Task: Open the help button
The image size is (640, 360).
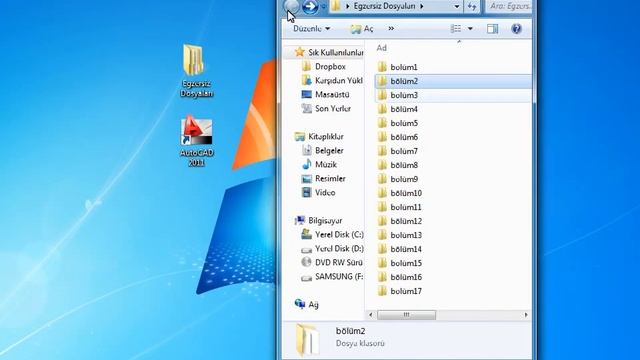Action: coord(516,29)
